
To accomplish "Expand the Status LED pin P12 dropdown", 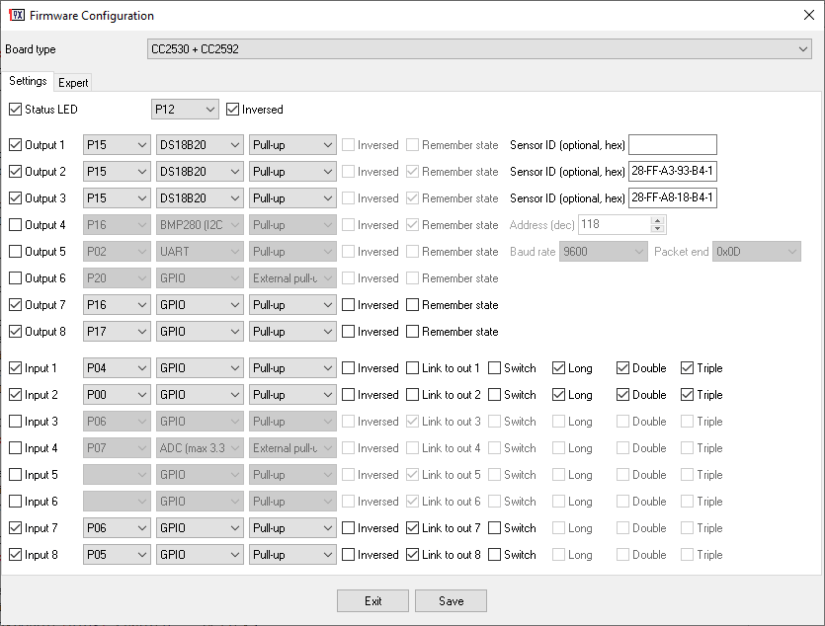I will pos(184,109).
